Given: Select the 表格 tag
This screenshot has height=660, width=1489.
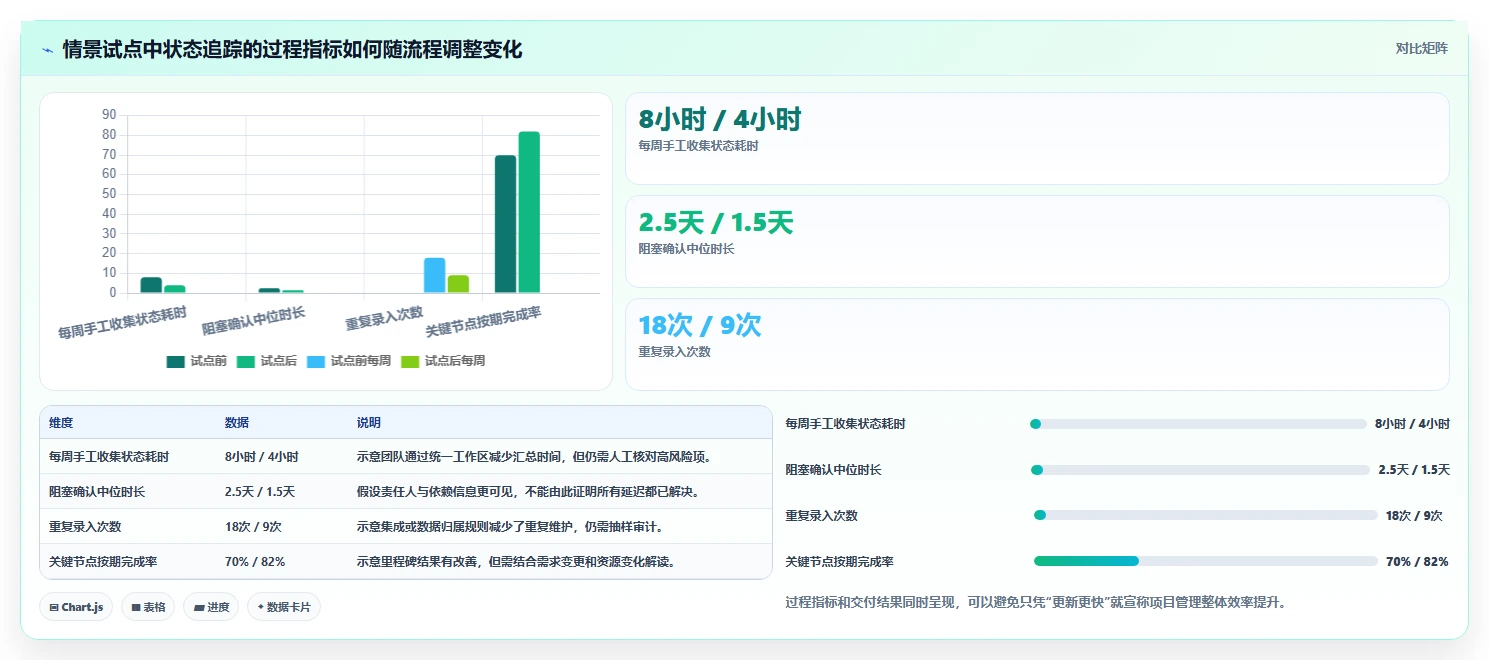Looking at the screenshot, I should tap(148, 607).
